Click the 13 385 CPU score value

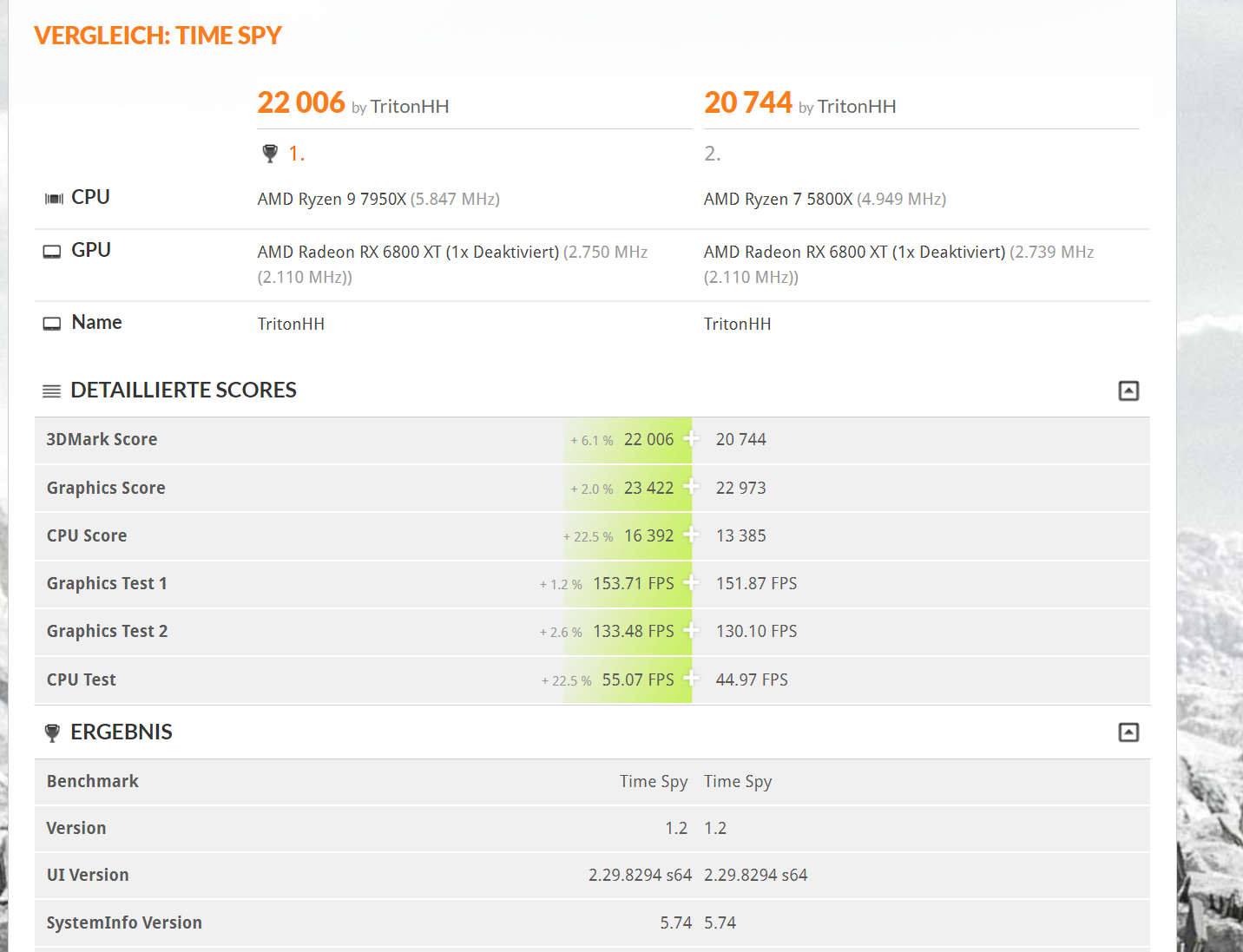tap(741, 535)
